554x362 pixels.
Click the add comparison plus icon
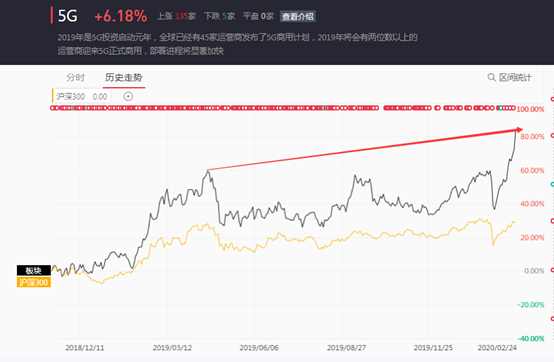tap(128, 96)
